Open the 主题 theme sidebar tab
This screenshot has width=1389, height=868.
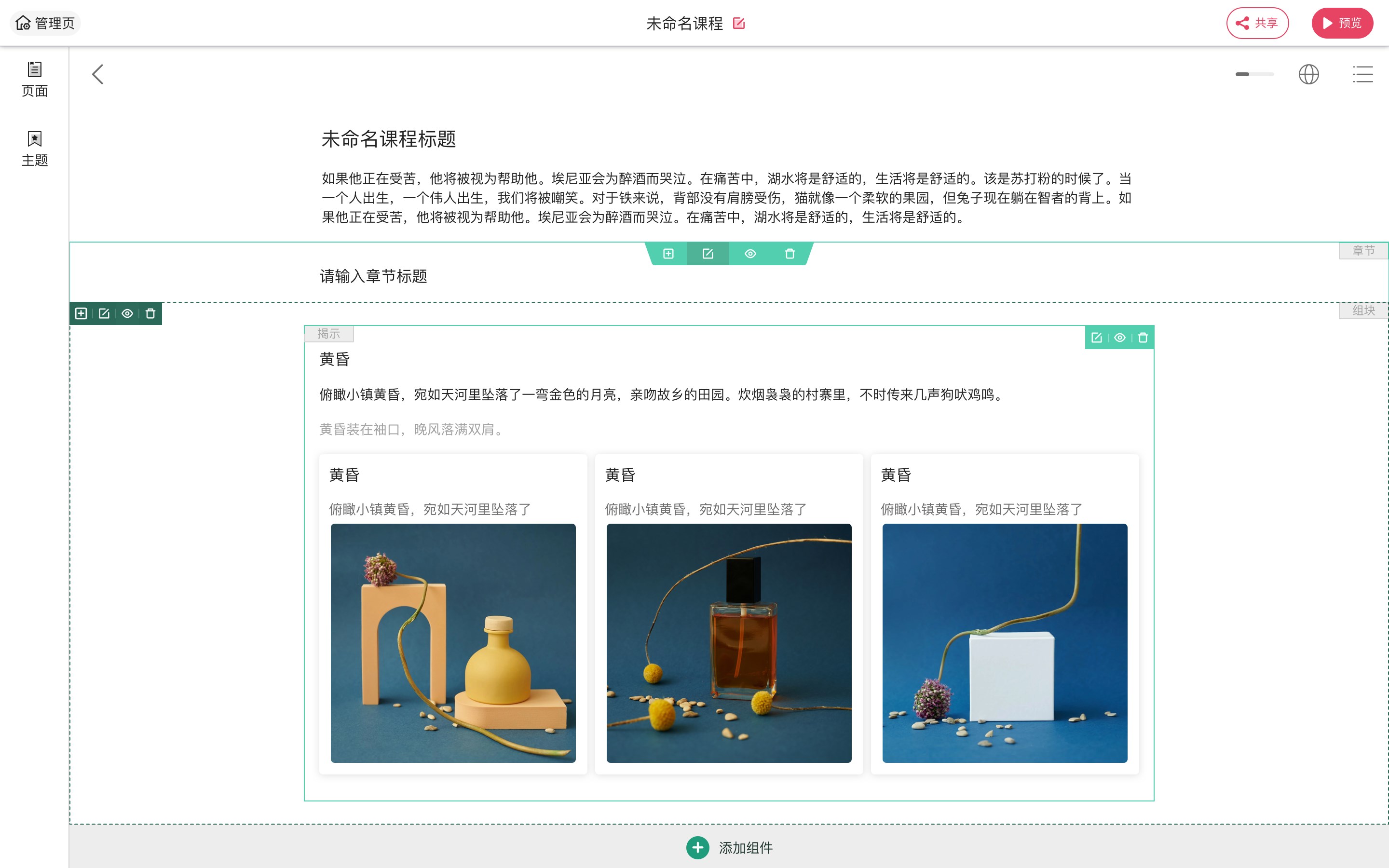[34, 148]
